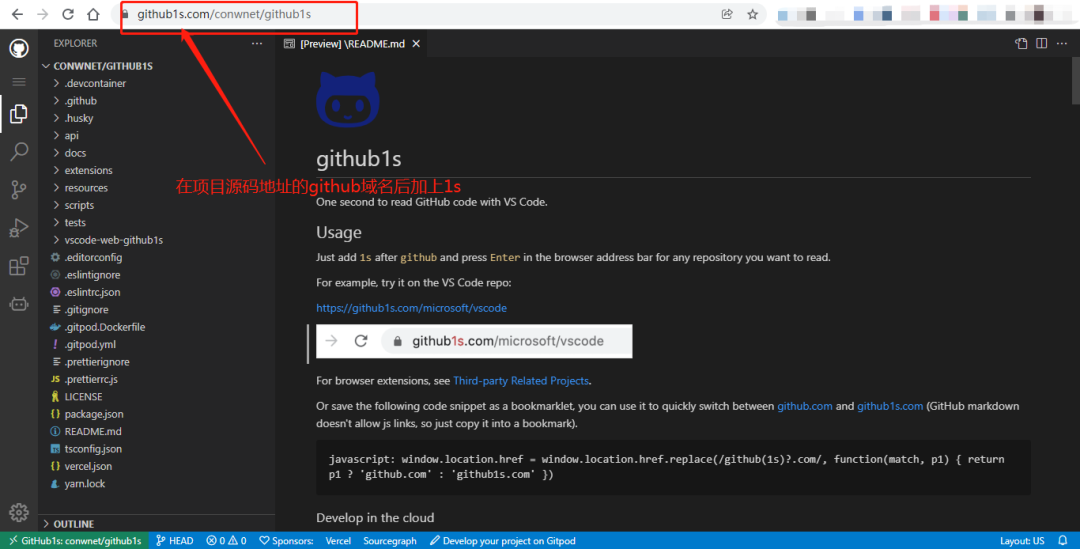Open the .editorconfig file
The width and height of the screenshot is (1080, 549).
pos(158,257)
